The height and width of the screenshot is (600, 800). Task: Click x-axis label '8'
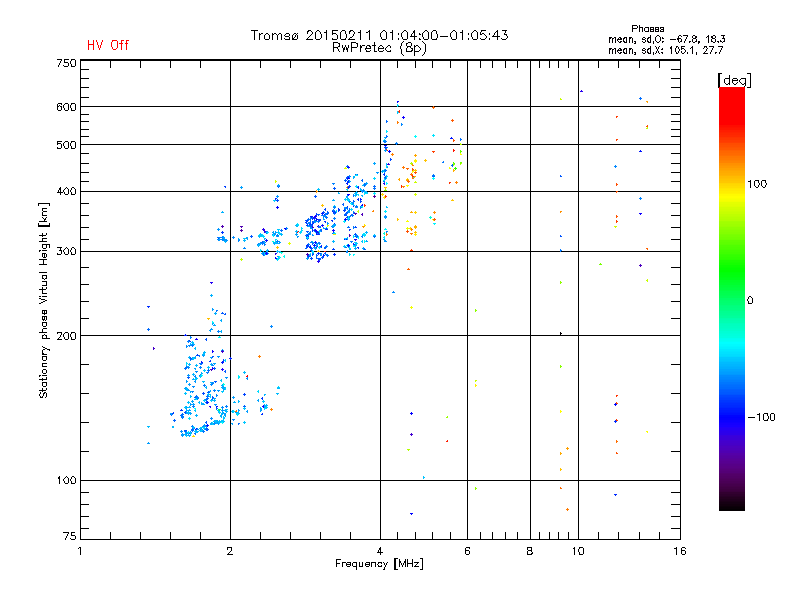(x=530, y=551)
